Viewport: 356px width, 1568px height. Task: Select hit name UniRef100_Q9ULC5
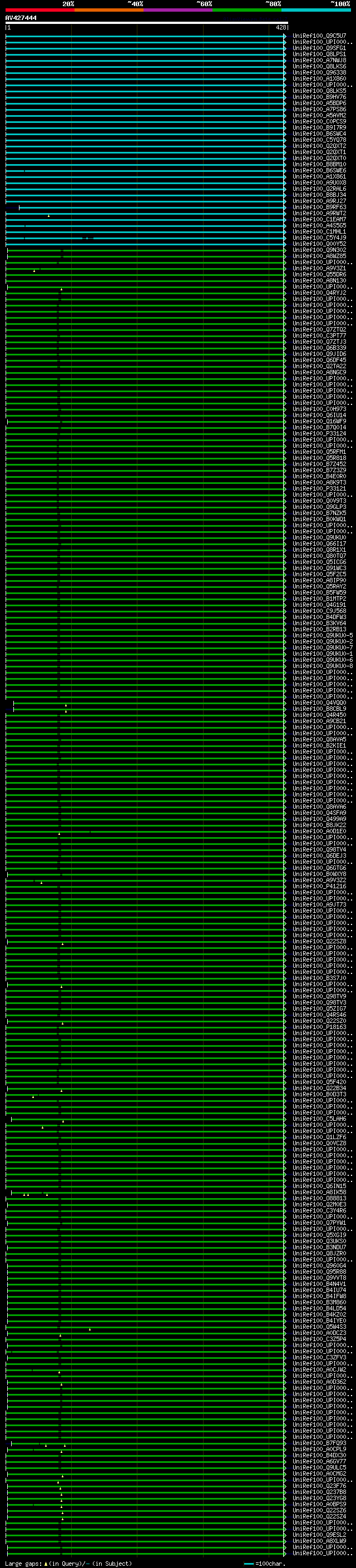[x=319, y=1467]
